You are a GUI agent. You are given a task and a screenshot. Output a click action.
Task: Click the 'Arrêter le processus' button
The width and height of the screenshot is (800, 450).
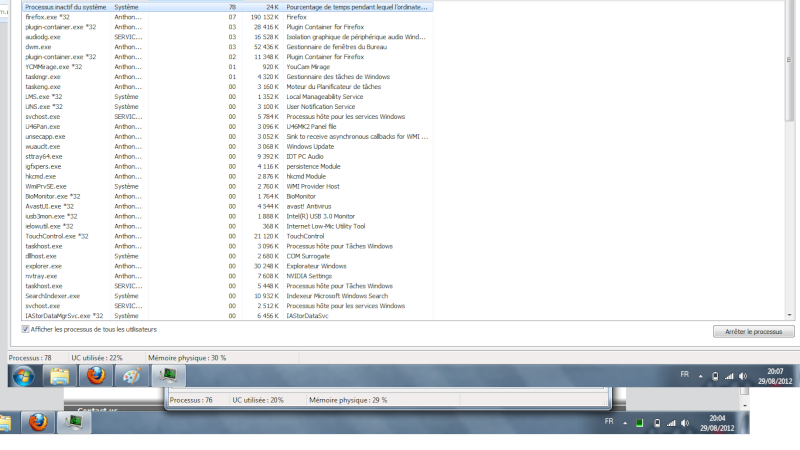(754, 332)
